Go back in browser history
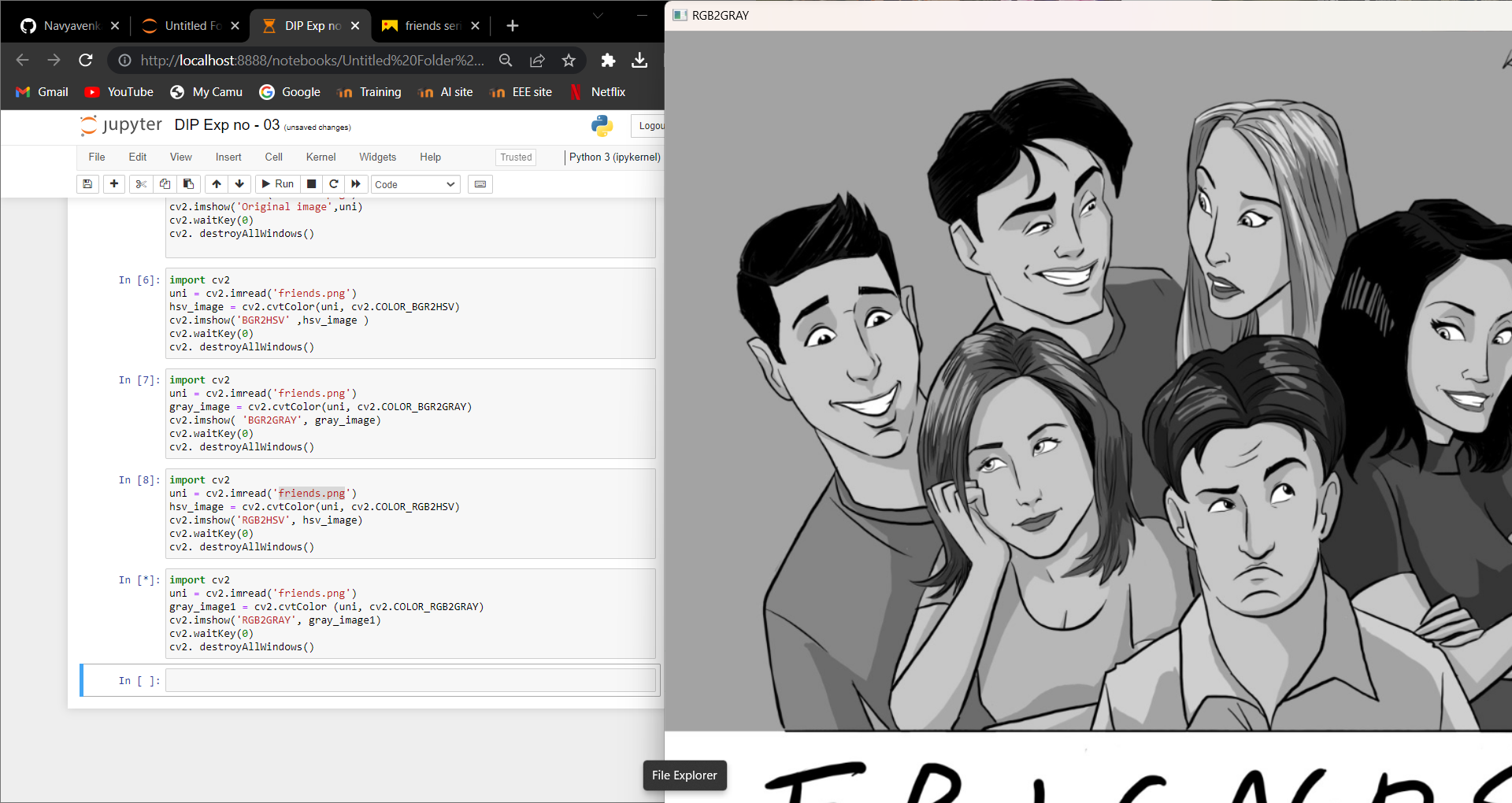The image size is (1512, 803). click(x=22, y=60)
